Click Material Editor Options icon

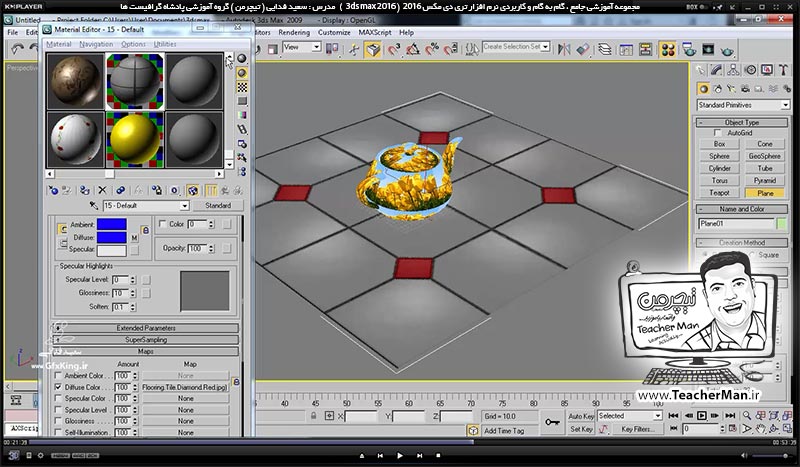point(242,144)
